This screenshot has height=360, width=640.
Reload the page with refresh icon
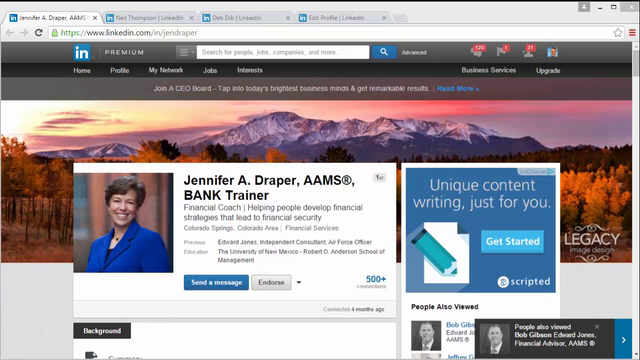point(39,33)
